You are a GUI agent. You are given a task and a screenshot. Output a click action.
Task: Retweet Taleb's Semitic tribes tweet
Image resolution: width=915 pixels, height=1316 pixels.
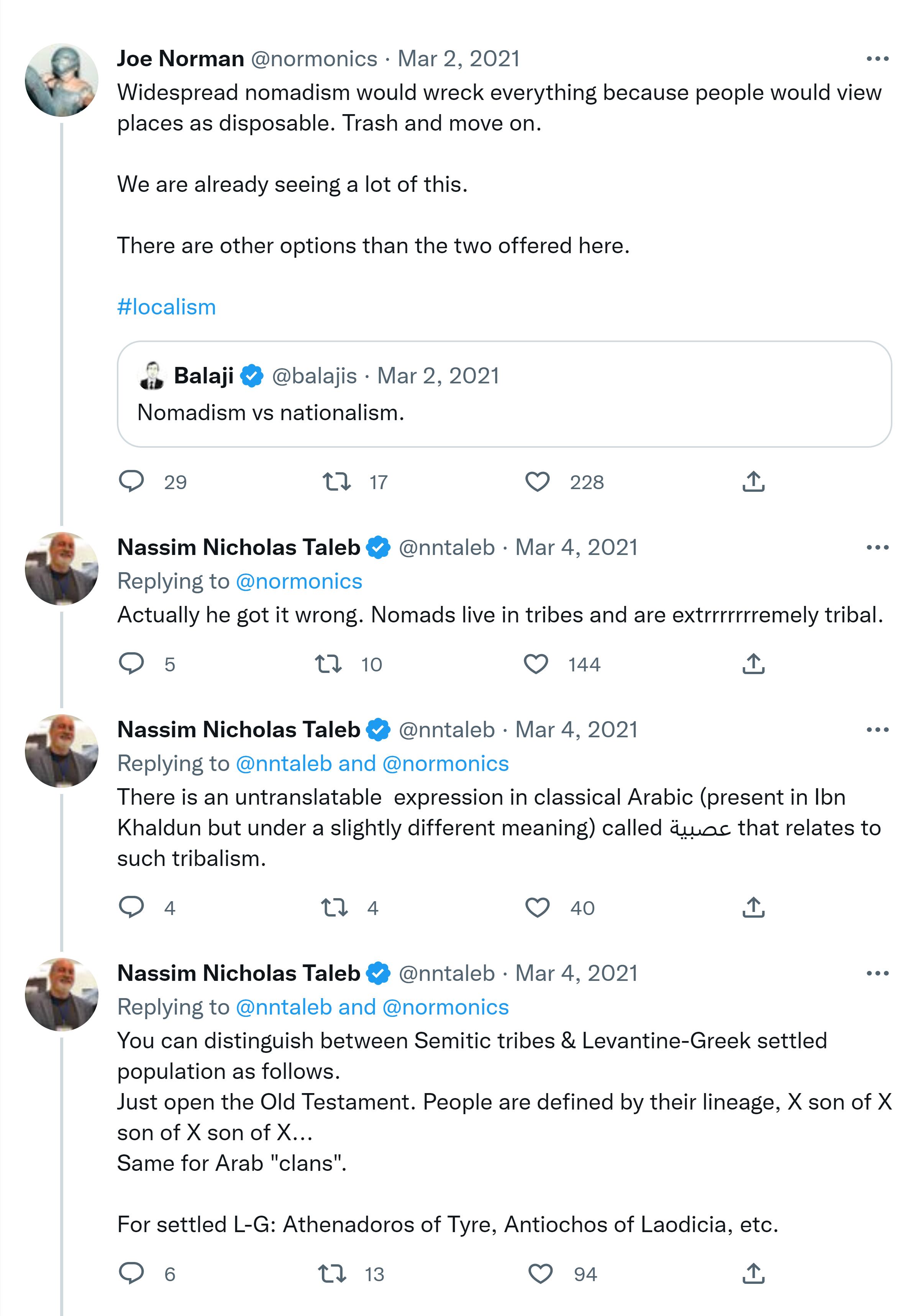[x=333, y=1273]
